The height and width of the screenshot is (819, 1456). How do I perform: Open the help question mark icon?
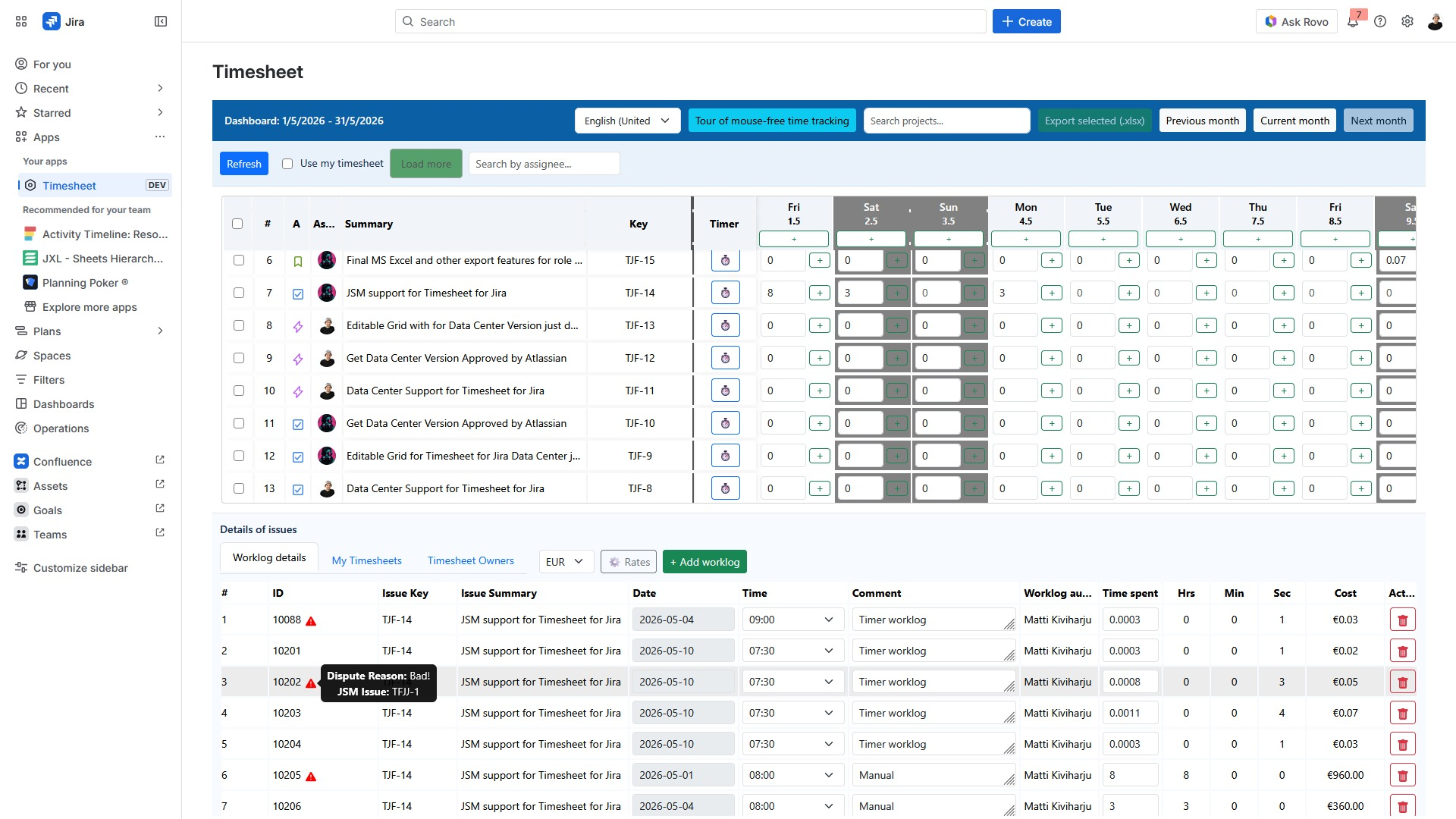point(1380,22)
